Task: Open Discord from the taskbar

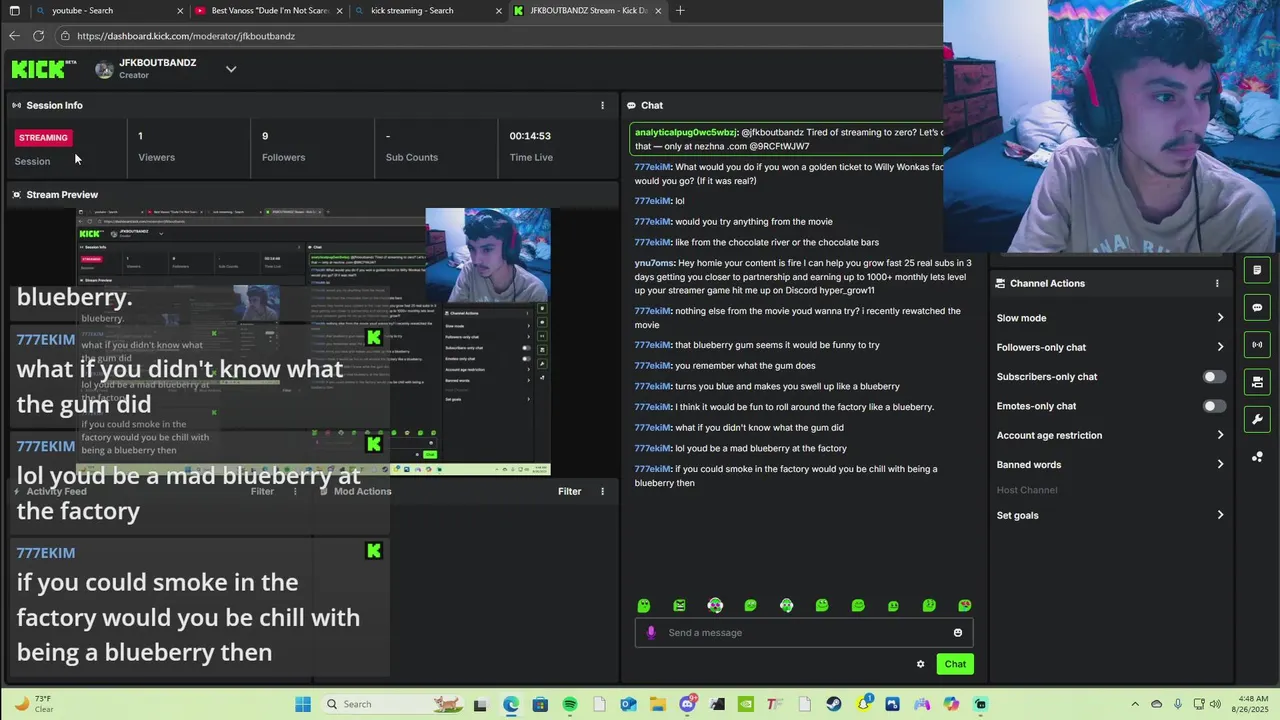Action: [688, 704]
